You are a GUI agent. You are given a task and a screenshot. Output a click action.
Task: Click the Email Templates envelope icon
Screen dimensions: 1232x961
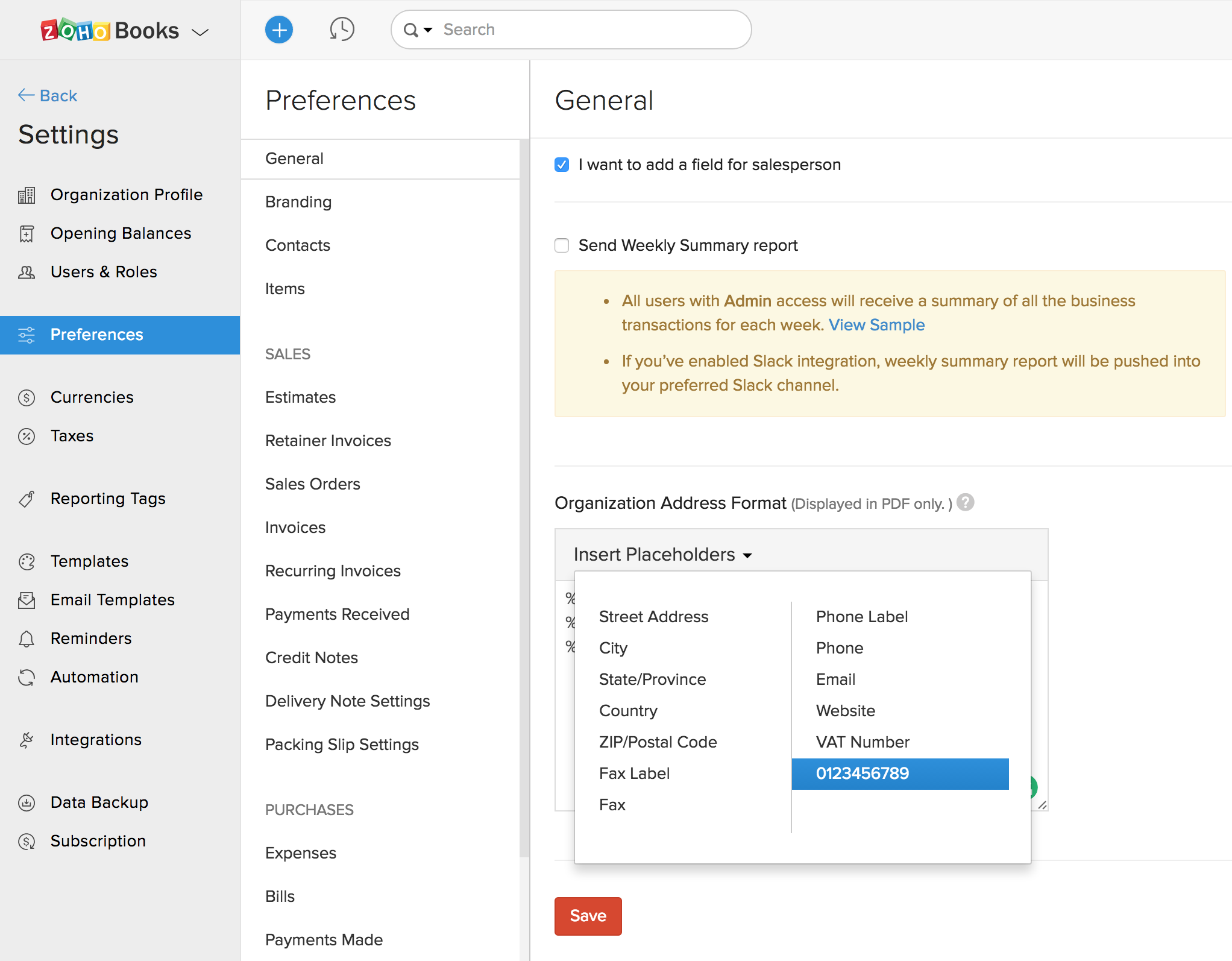(x=27, y=600)
